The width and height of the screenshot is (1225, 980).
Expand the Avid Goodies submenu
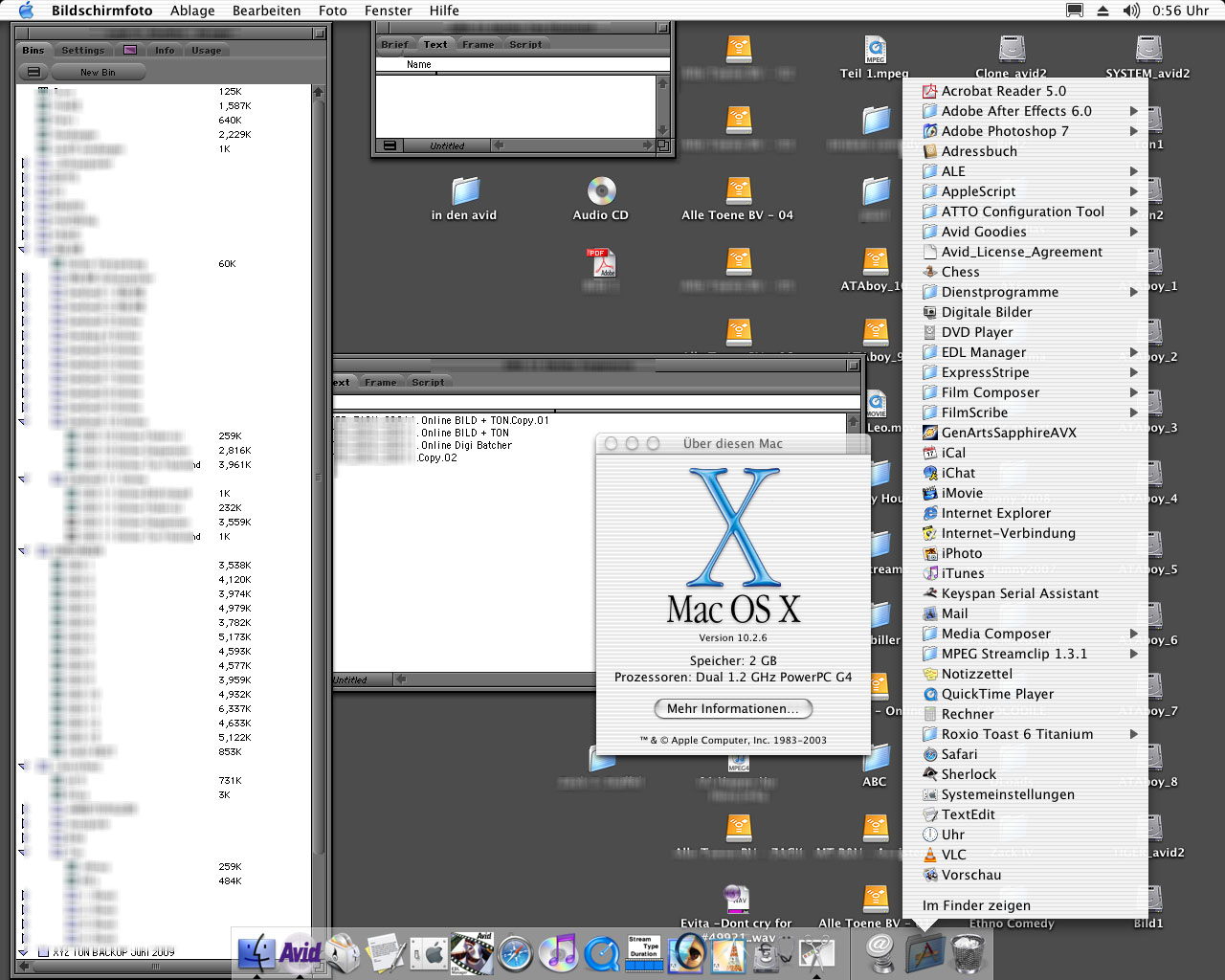[x=1134, y=232]
